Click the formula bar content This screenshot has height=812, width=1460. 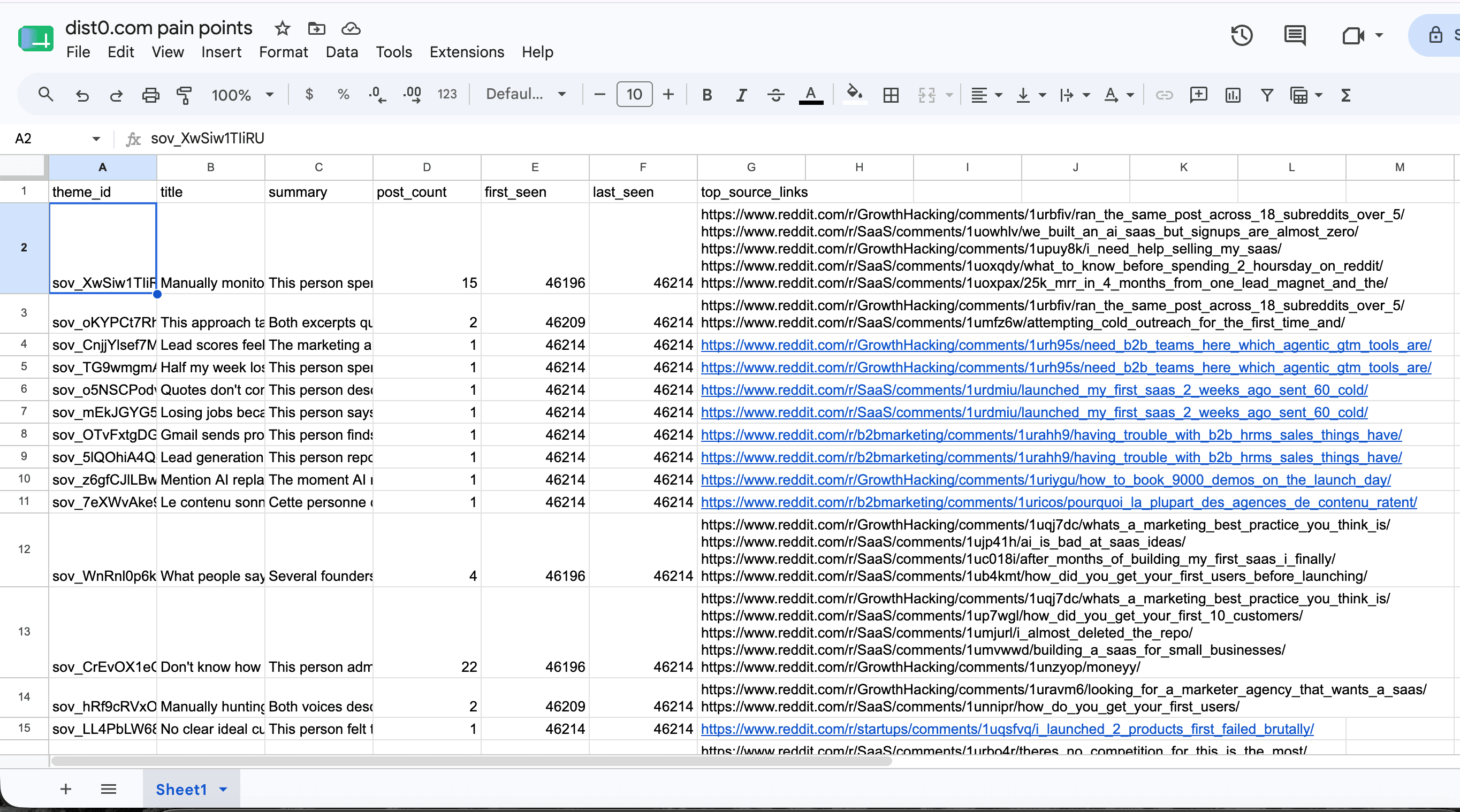[x=208, y=138]
